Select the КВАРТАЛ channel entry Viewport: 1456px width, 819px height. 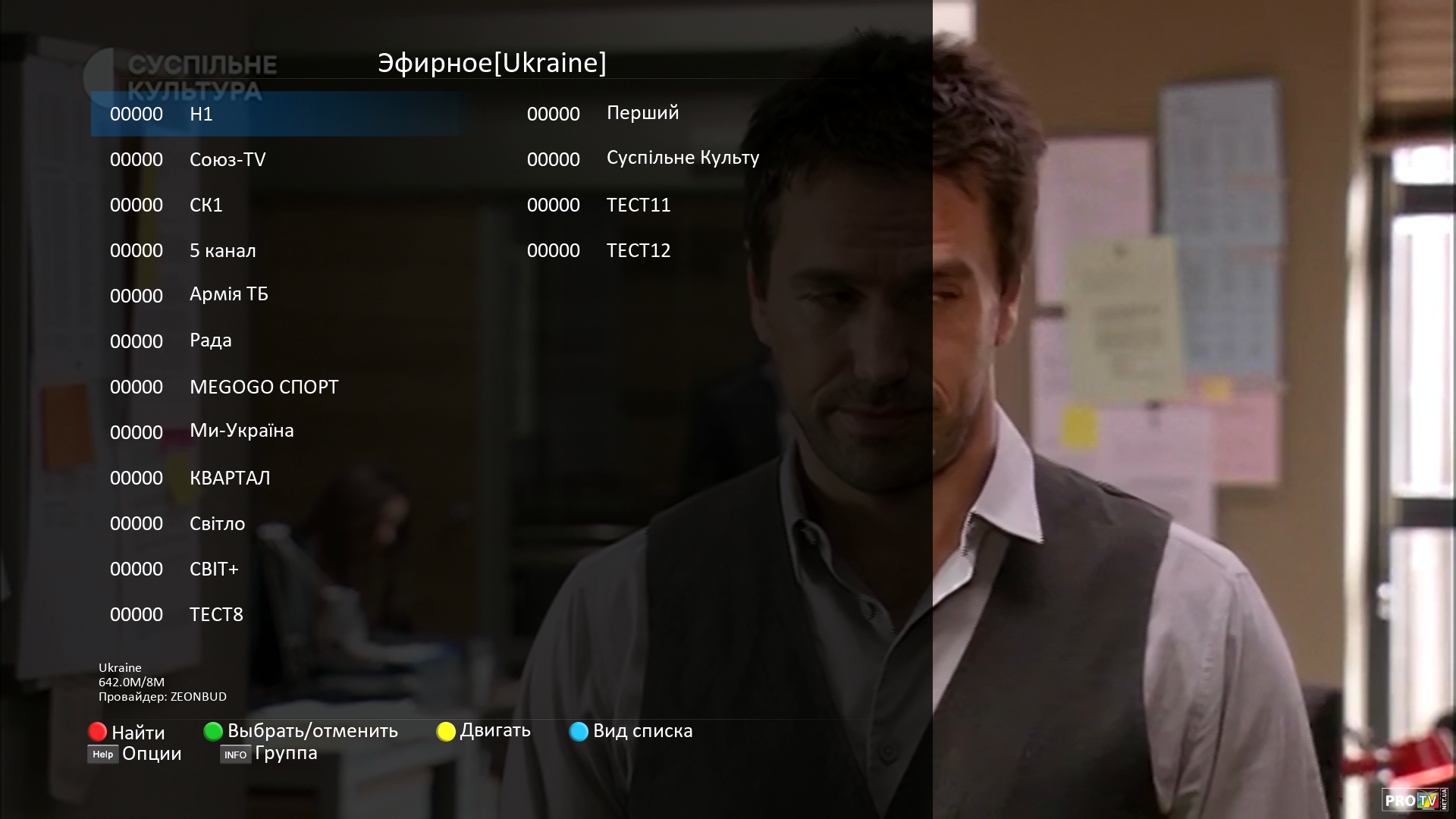(x=230, y=478)
